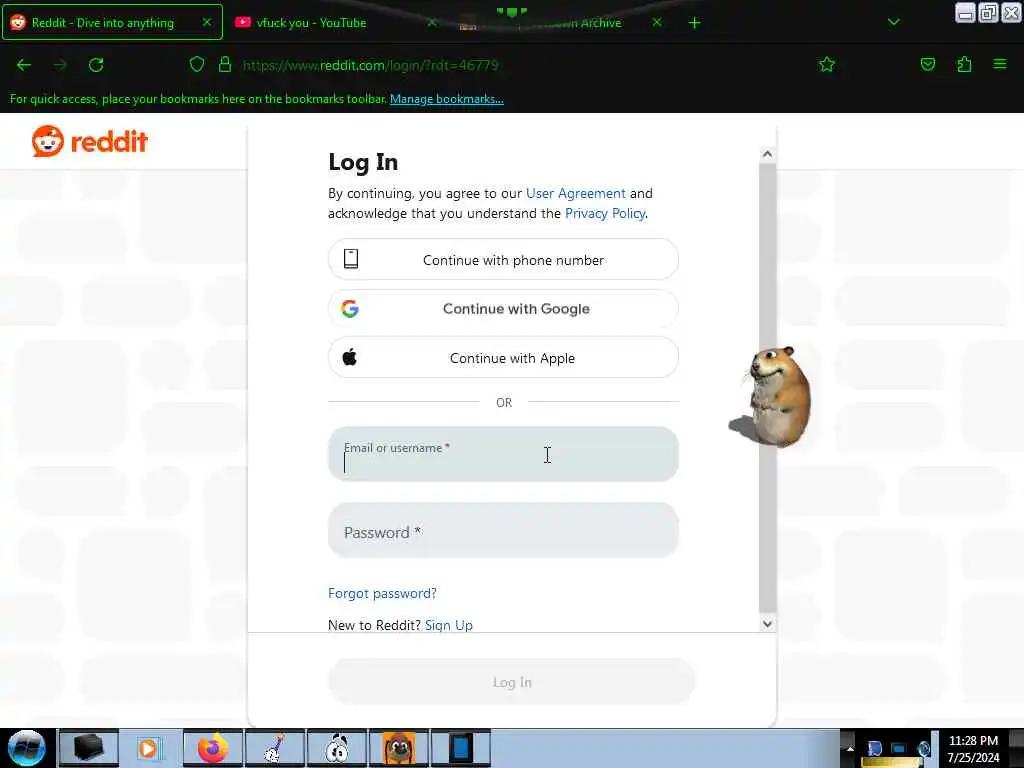1024x768 pixels.
Task: Click the Reddit logo in header
Action: 90,141
